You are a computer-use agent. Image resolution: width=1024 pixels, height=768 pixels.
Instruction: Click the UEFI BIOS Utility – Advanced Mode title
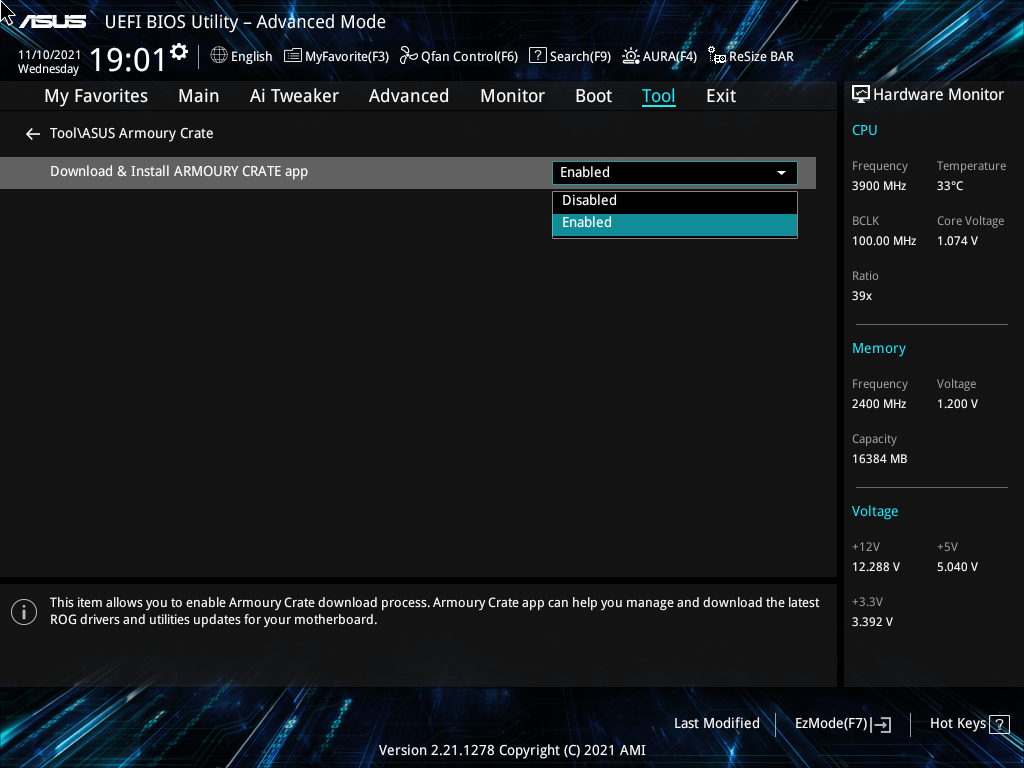245,22
